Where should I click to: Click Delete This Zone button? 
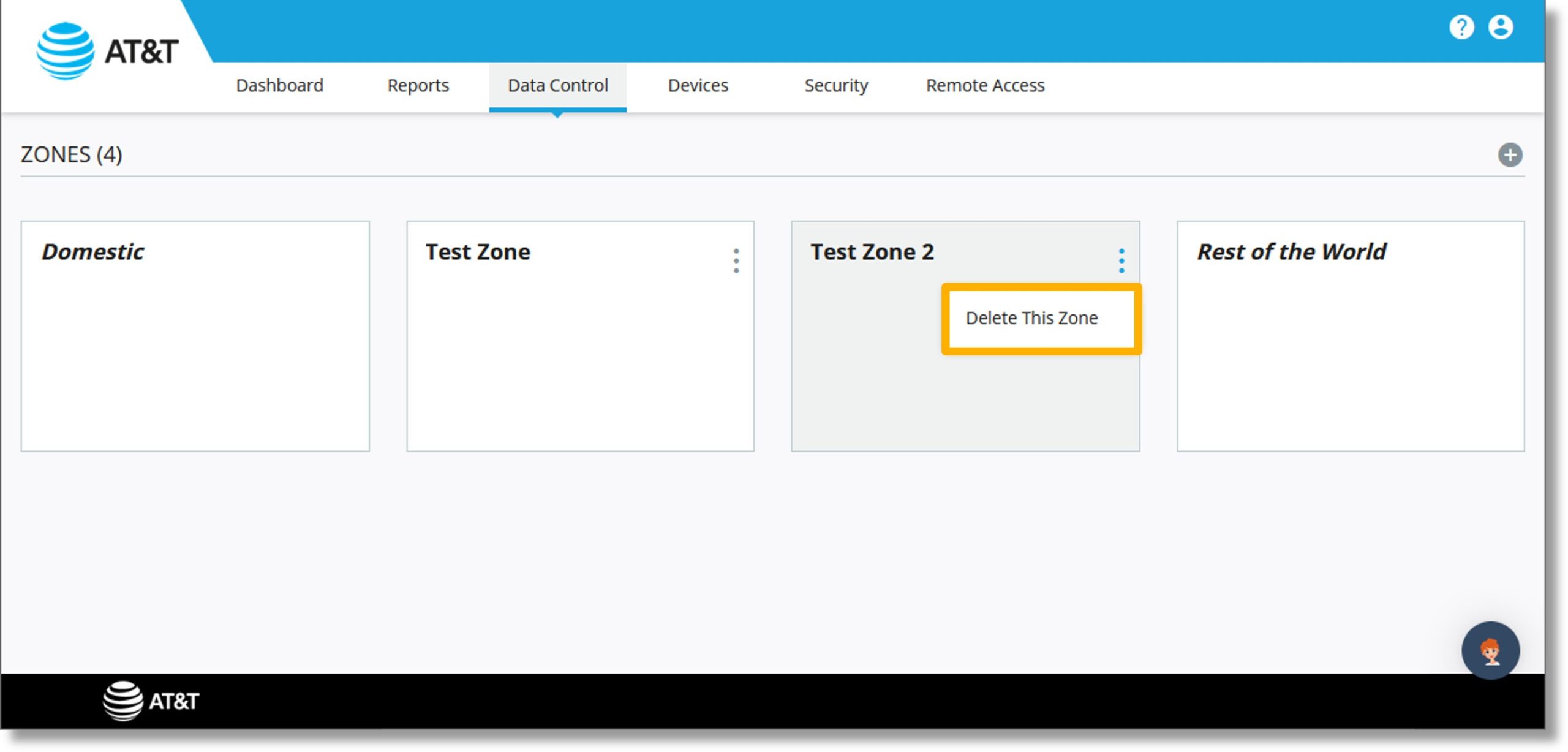1031,317
